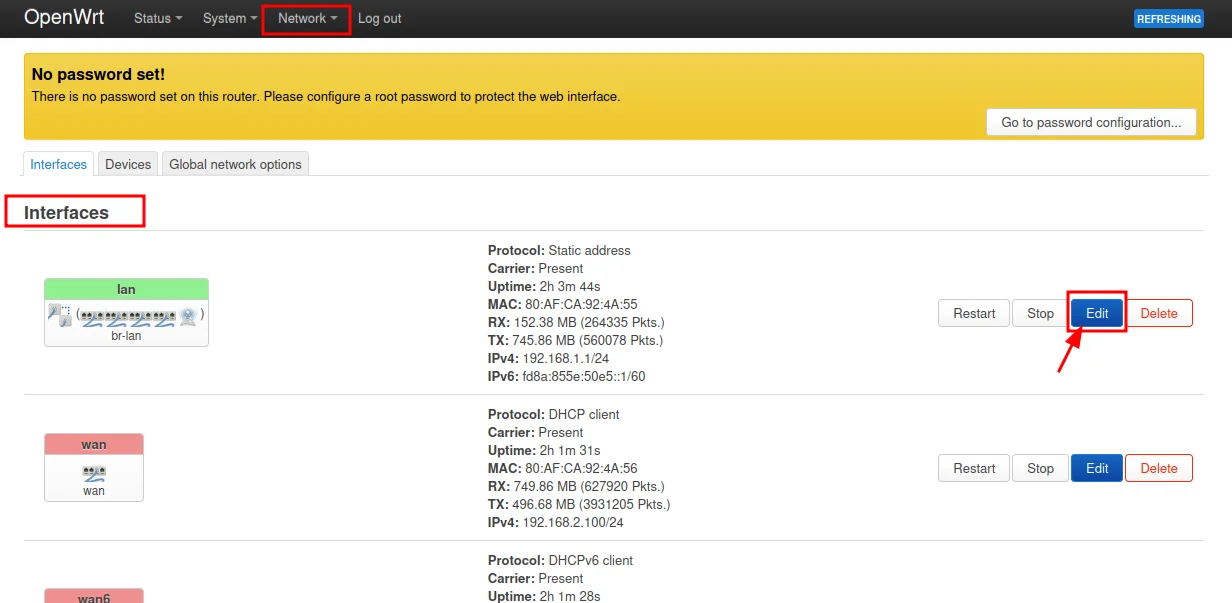Click Log out in the top bar

tap(380, 18)
